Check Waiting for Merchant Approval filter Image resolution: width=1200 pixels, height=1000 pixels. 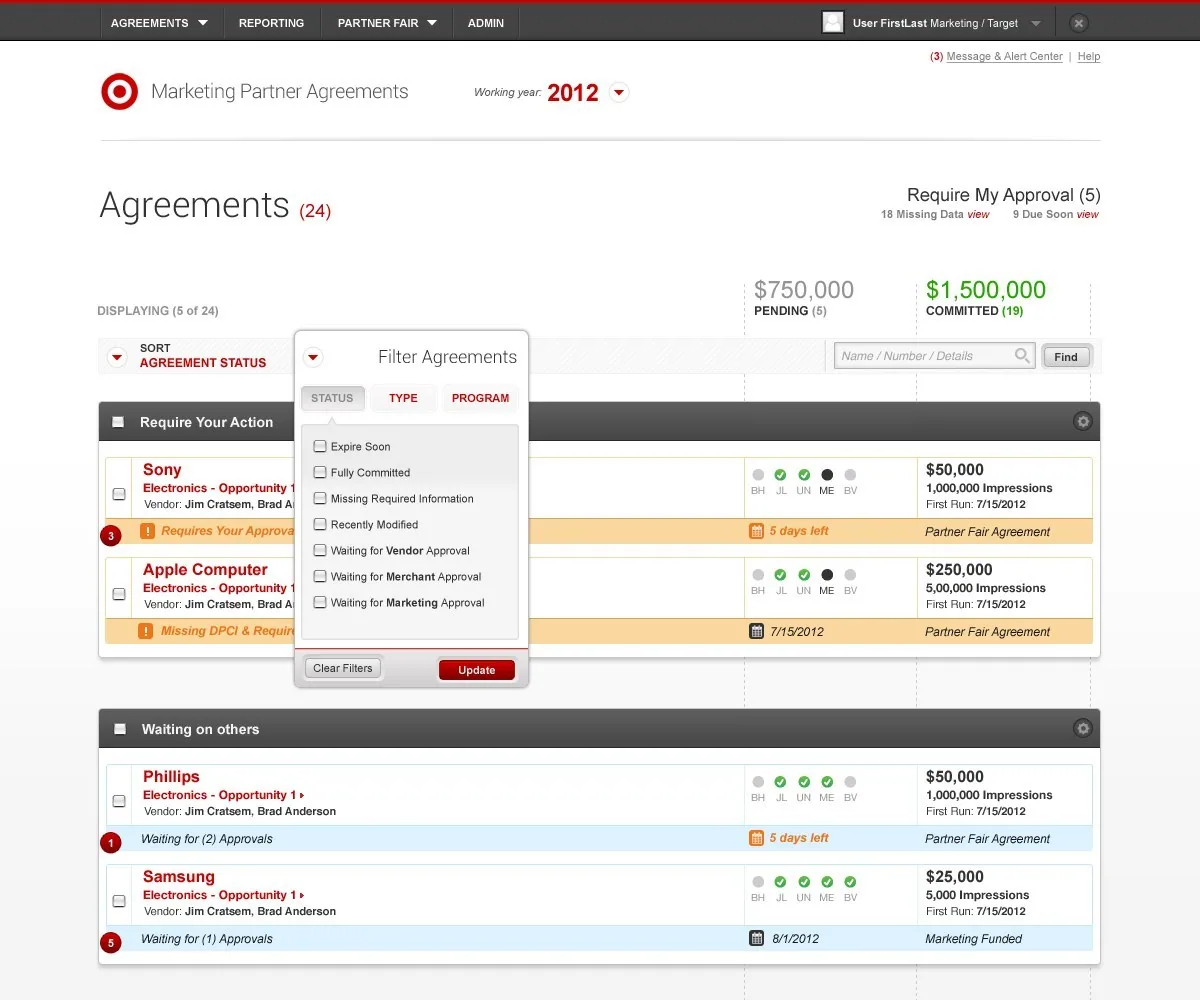pyautogui.click(x=320, y=576)
